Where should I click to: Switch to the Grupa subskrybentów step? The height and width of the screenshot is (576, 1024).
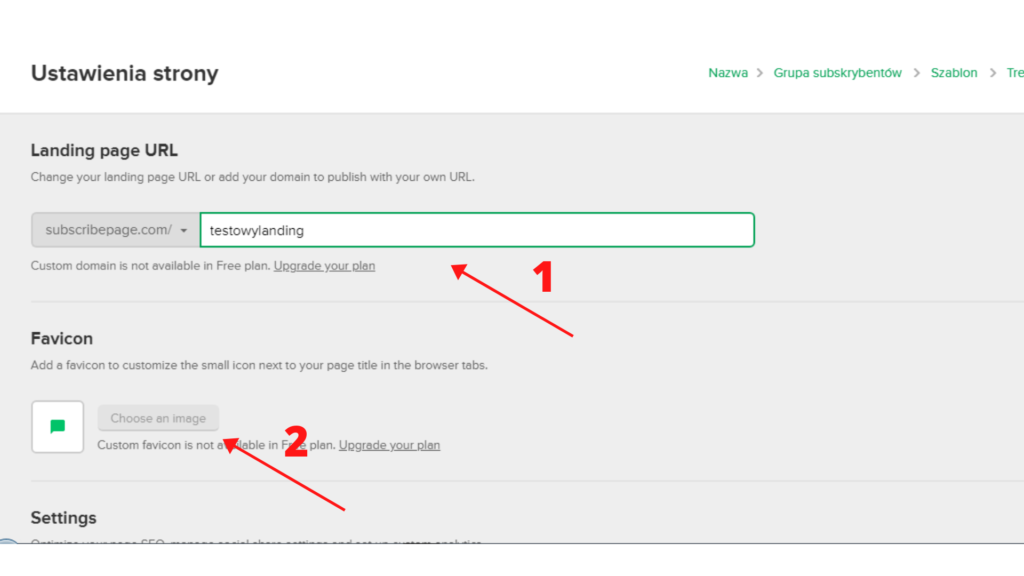pos(838,72)
